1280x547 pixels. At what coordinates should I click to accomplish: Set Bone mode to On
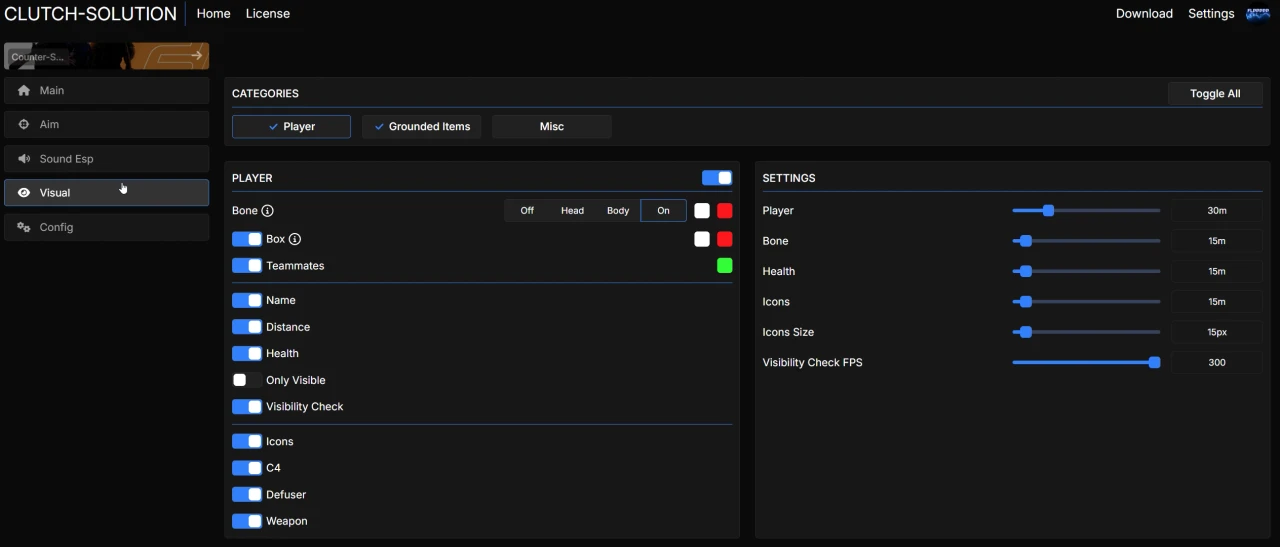click(x=663, y=211)
